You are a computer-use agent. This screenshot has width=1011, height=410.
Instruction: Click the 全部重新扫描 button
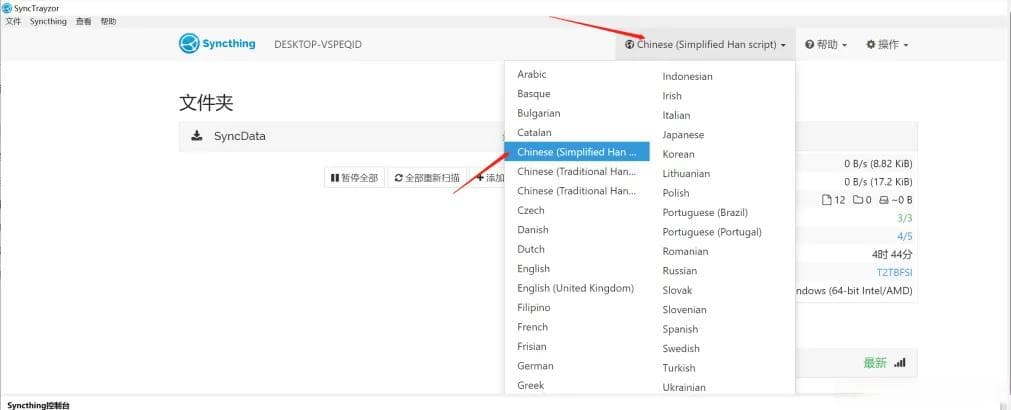[427, 178]
